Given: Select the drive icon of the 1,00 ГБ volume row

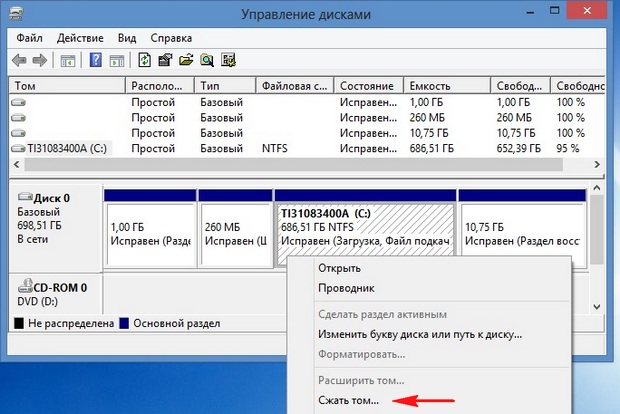Looking at the screenshot, I should [18, 102].
